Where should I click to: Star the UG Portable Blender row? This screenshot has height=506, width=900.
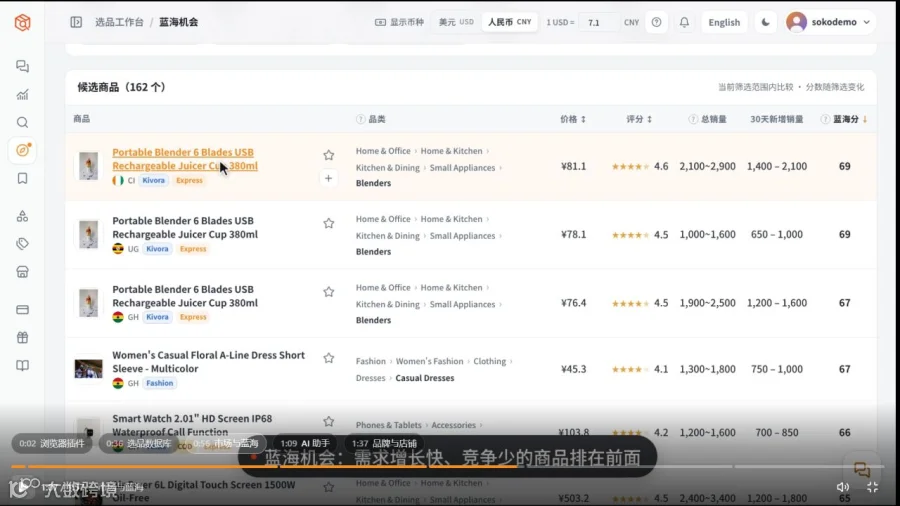328,223
